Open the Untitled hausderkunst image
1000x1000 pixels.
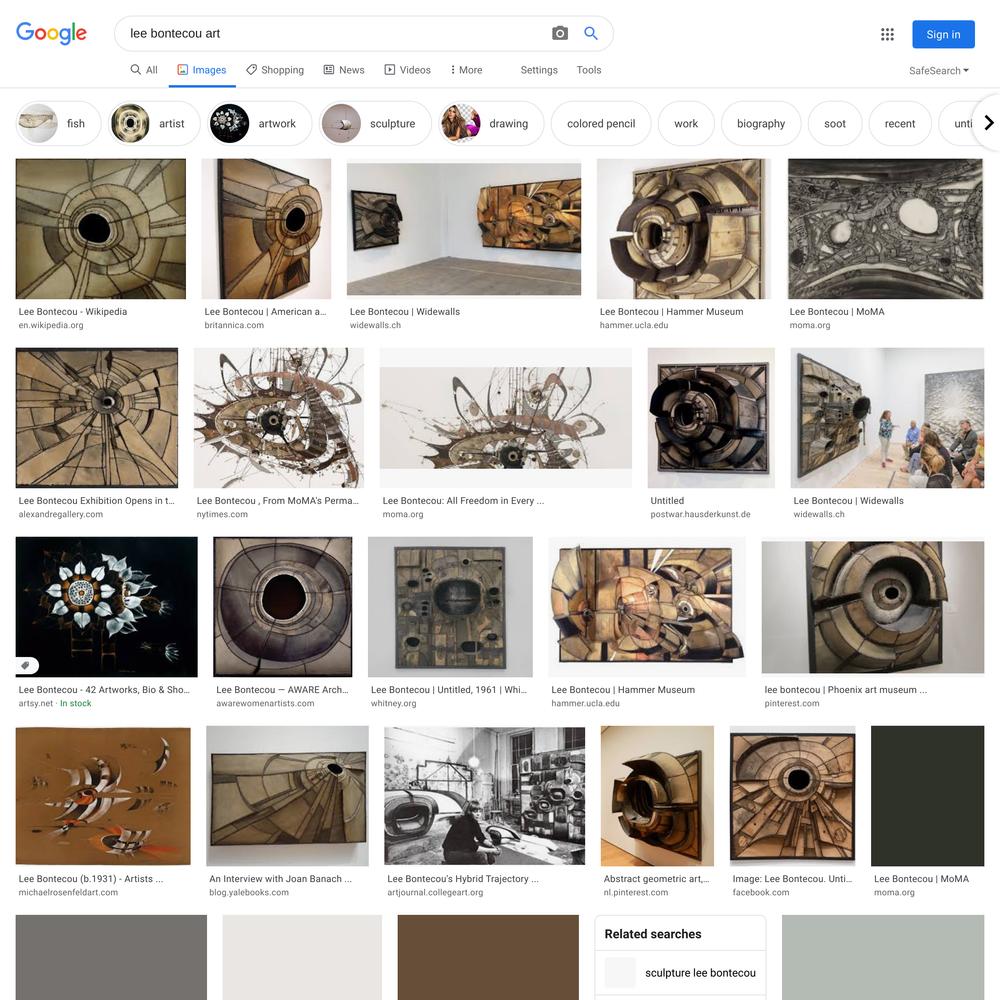tap(711, 417)
